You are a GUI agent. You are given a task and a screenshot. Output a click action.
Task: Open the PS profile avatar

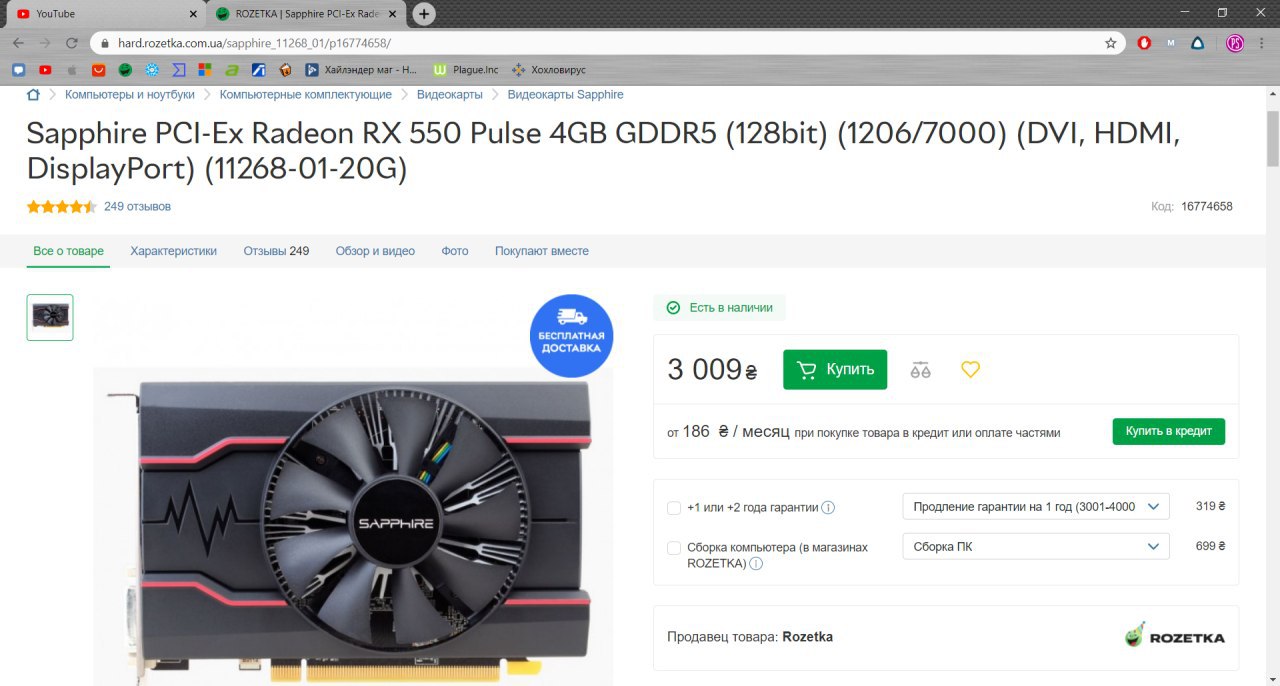[x=1235, y=43]
